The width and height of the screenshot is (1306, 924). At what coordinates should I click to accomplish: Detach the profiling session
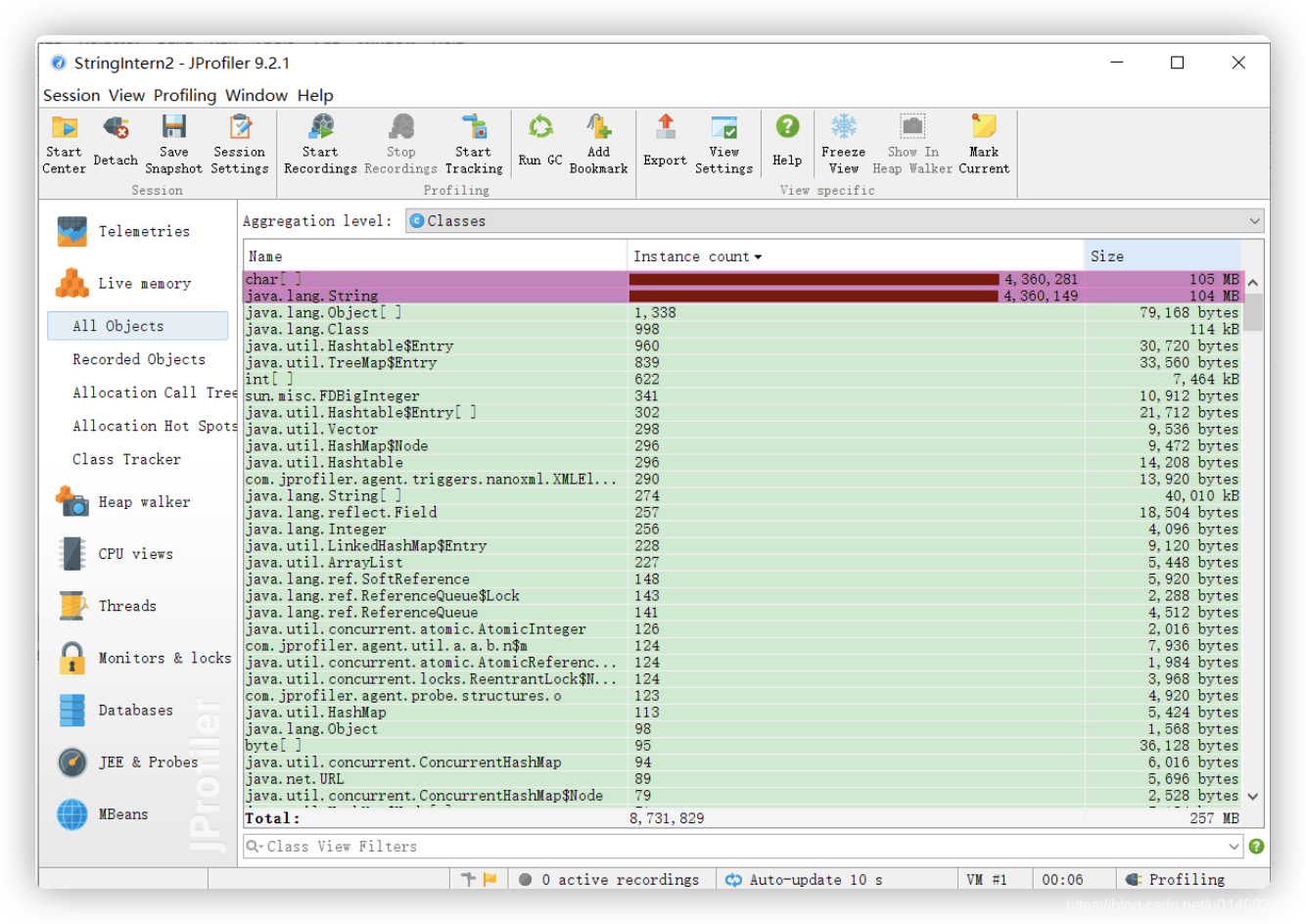(x=116, y=142)
